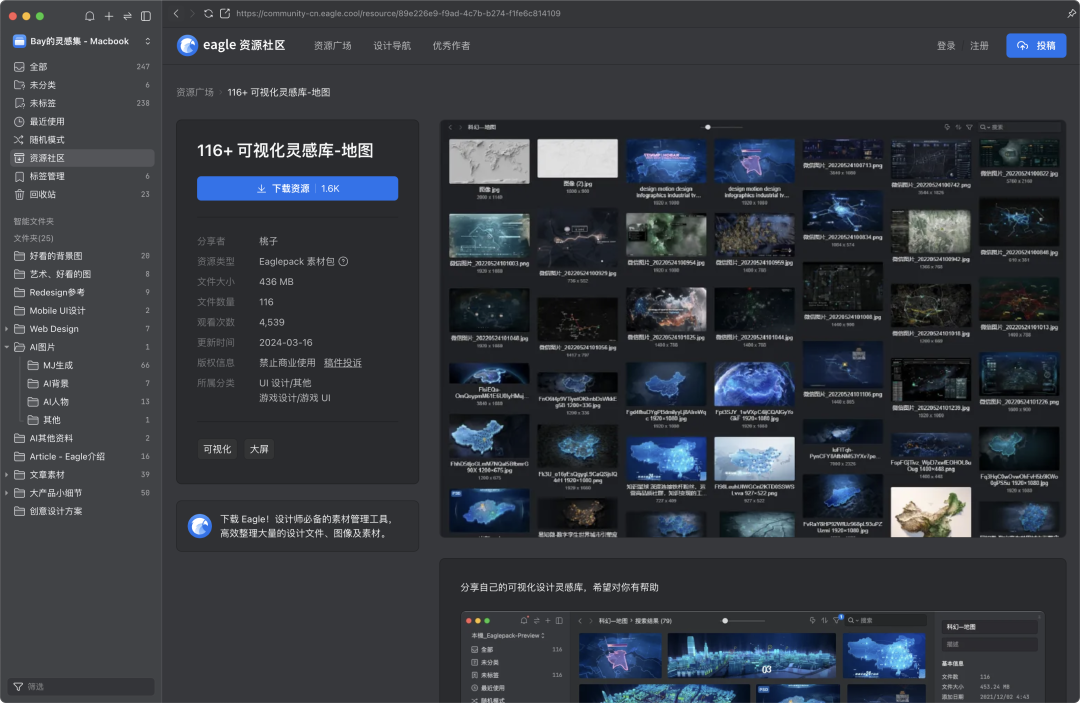Image resolution: width=1080 pixels, height=703 pixels.
Task: Open the 创意设计方案 folder
Action: click(82, 511)
